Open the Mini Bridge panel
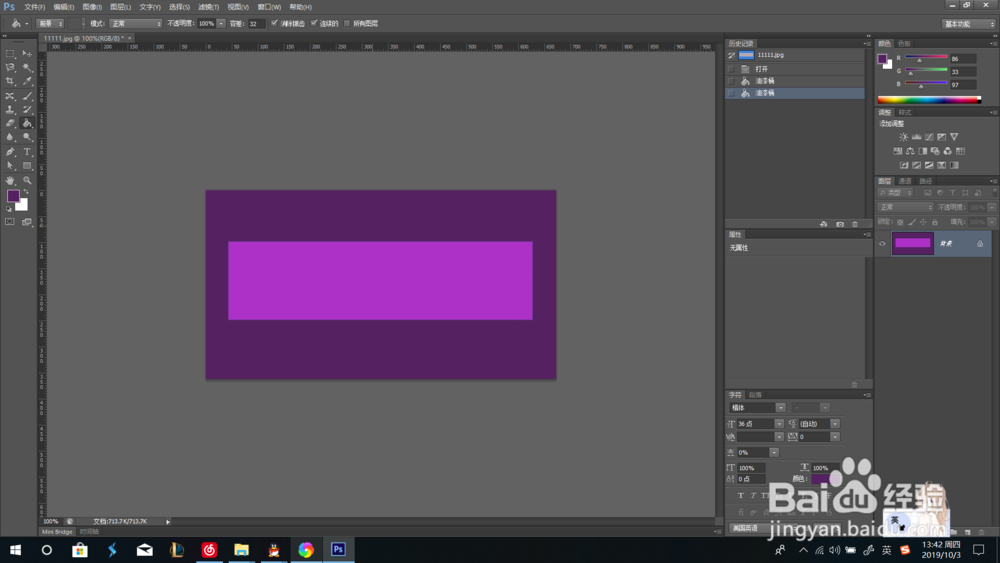 (x=57, y=532)
